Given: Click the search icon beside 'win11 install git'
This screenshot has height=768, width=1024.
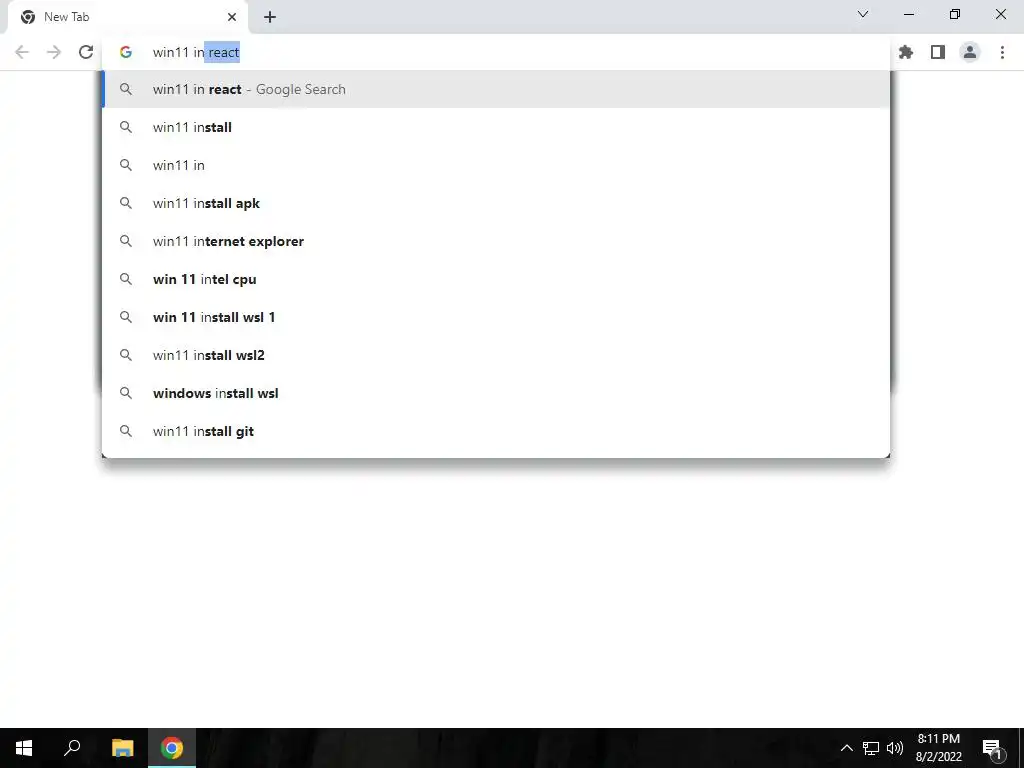Looking at the screenshot, I should [126, 431].
